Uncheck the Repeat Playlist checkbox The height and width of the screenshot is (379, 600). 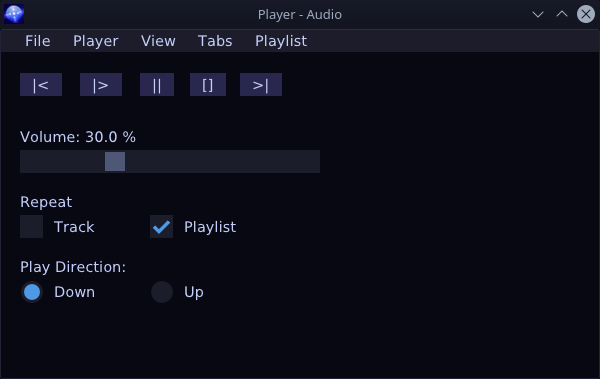point(161,227)
